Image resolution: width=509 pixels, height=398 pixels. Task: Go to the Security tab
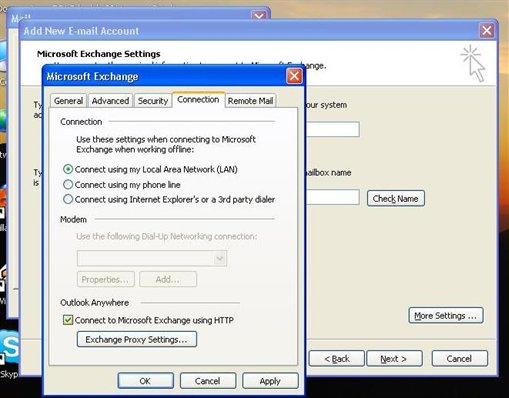[153, 101]
